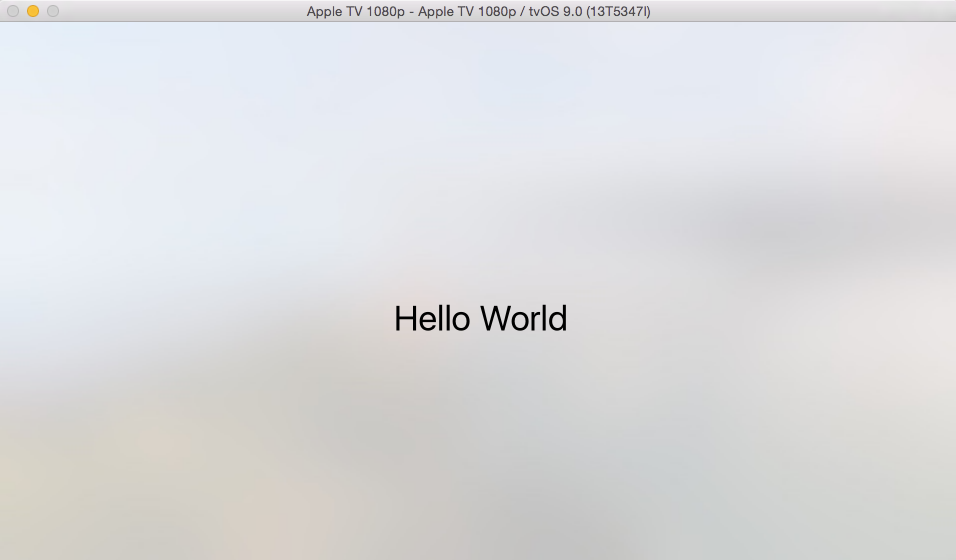Click the Apple TV 1080p window title

tap(478, 12)
